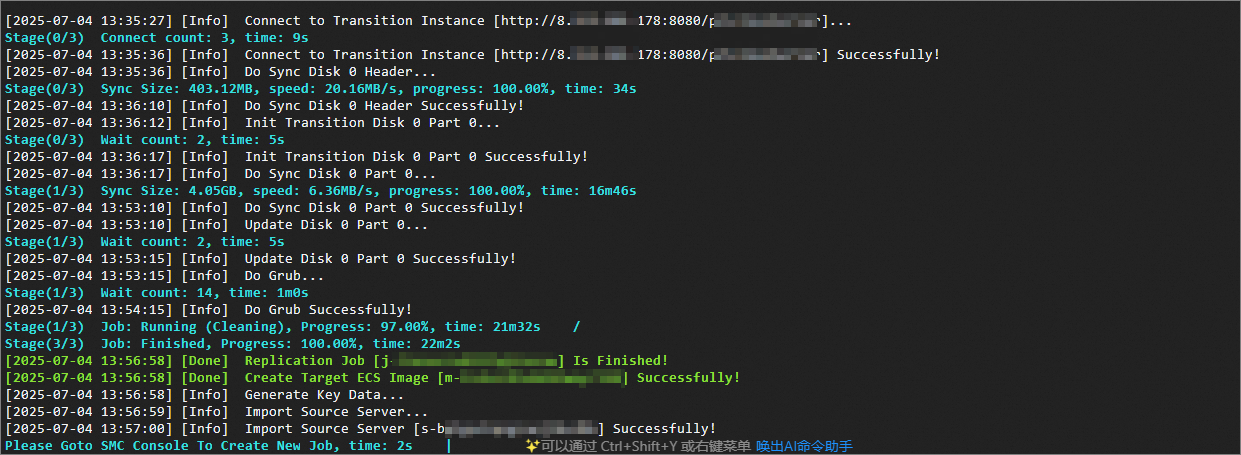Select the 13:36:12 'Init Transition Disk 0 Part 0...' line
The image size is (1241, 455).
pyautogui.click(x=253, y=122)
